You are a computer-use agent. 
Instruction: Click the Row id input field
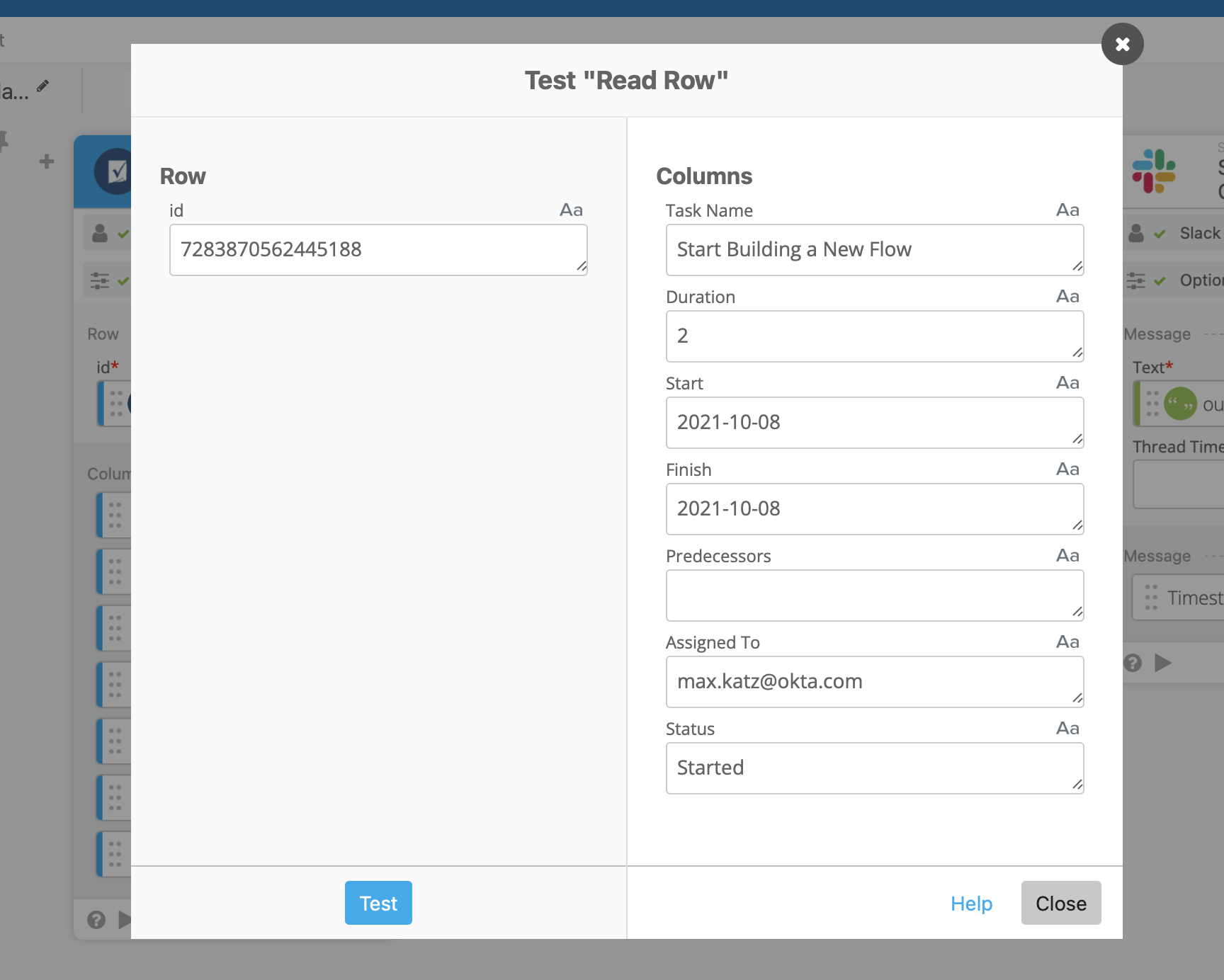pos(378,250)
